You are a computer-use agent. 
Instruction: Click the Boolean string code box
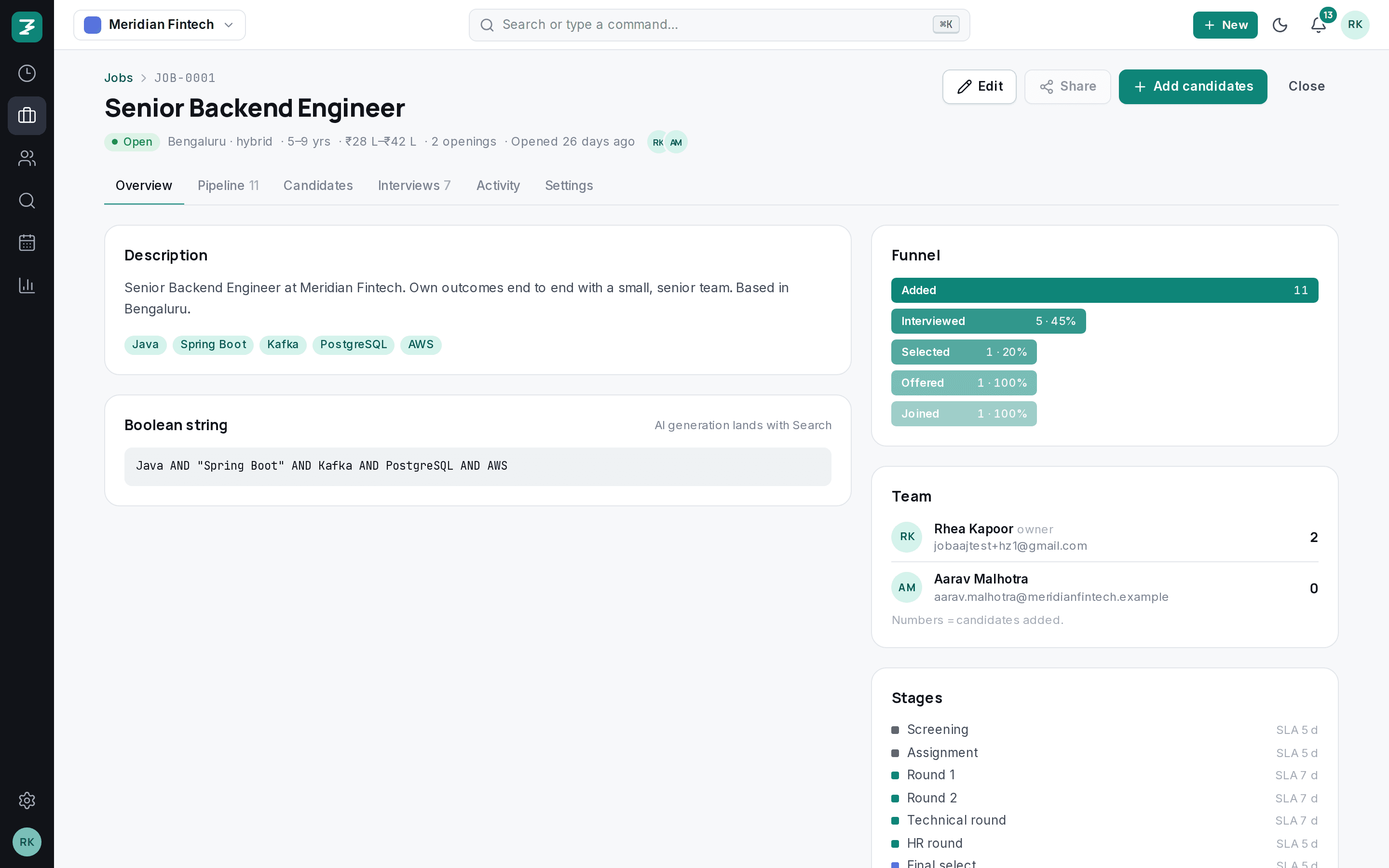[x=477, y=467]
